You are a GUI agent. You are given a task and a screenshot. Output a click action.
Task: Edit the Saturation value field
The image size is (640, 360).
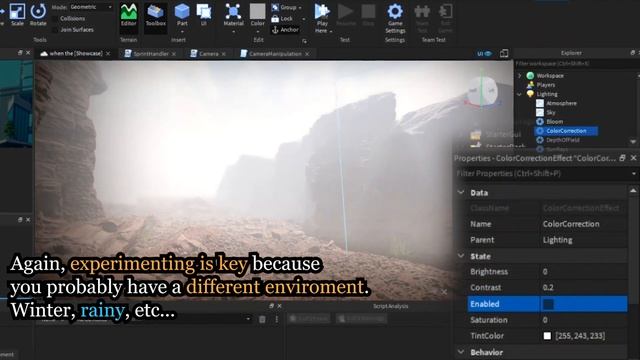coord(583,320)
